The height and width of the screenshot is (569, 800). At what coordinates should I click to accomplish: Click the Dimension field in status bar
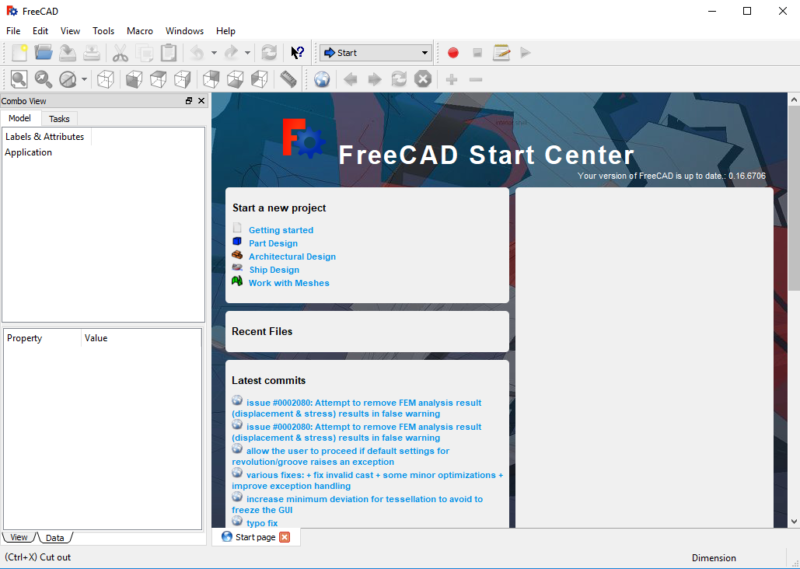pyautogui.click(x=714, y=558)
